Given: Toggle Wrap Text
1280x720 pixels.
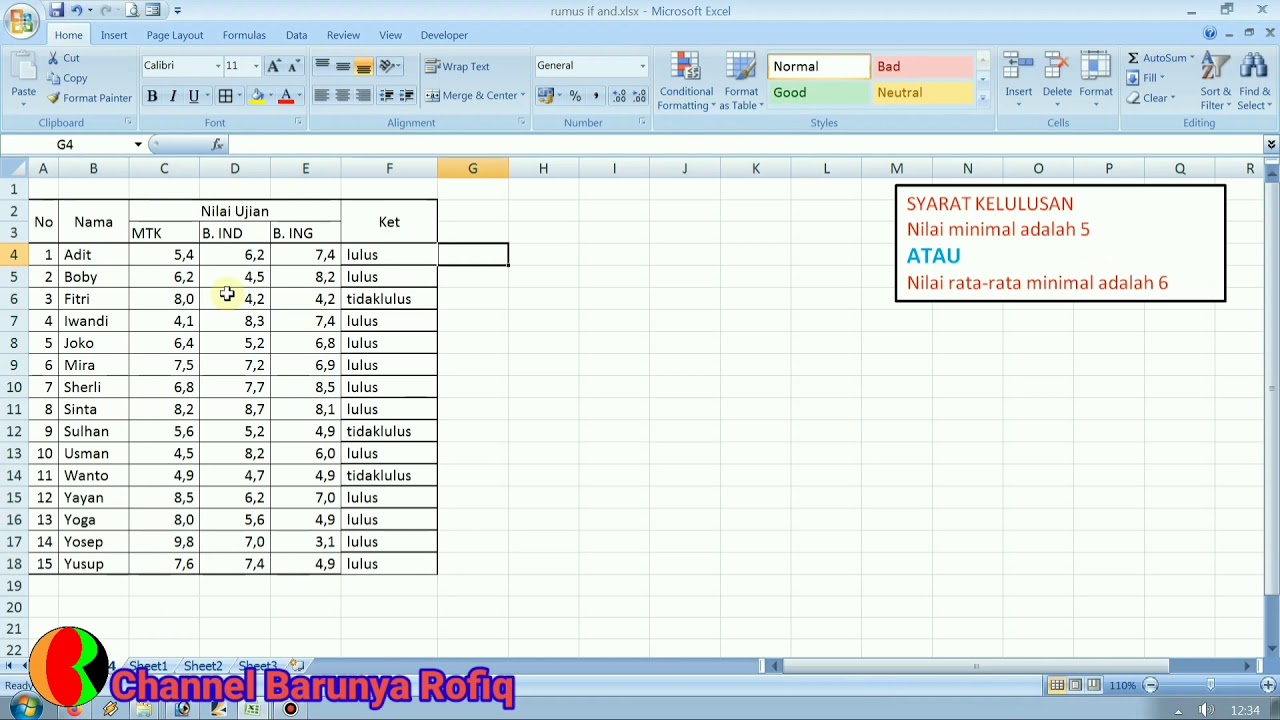Looking at the screenshot, I should click(457, 66).
